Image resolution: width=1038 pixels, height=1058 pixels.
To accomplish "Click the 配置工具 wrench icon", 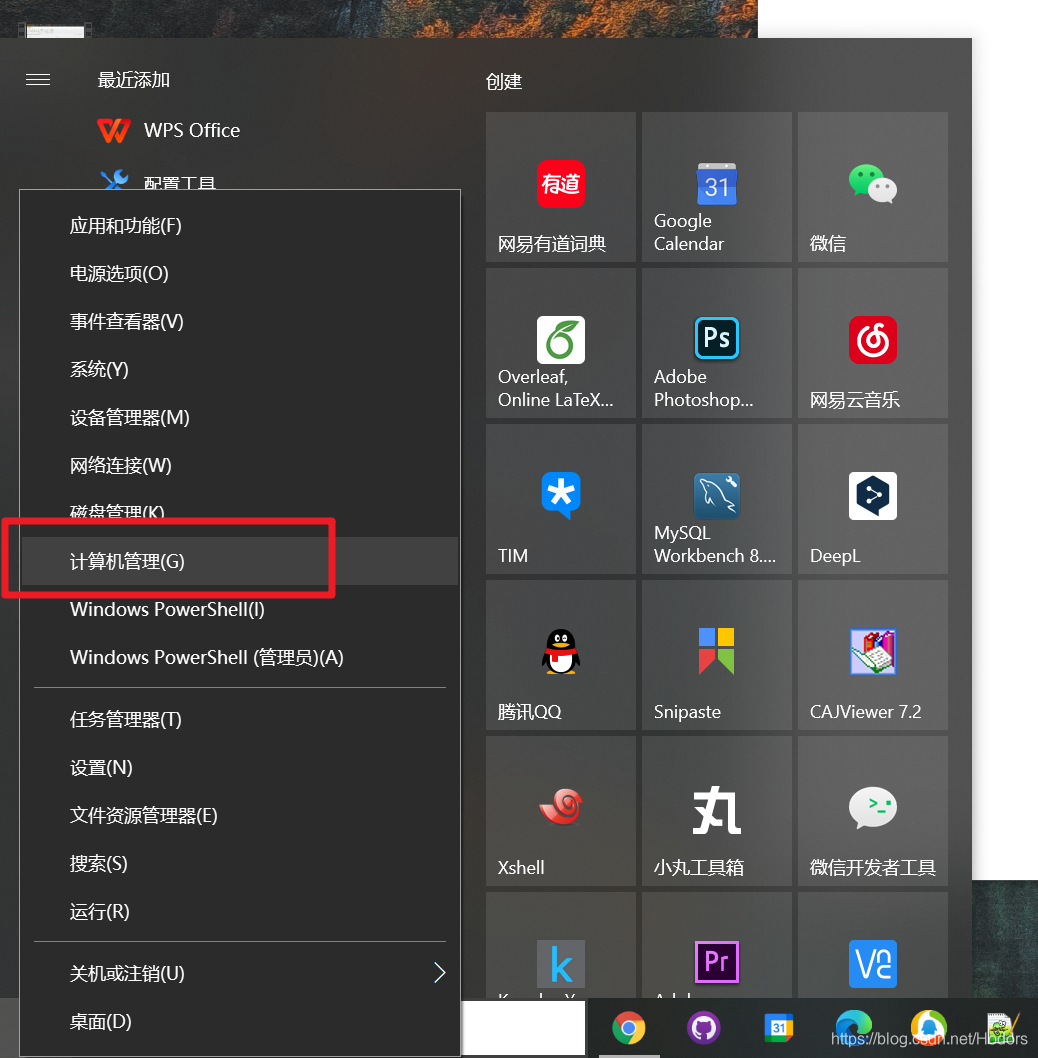I will (x=114, y=179).
